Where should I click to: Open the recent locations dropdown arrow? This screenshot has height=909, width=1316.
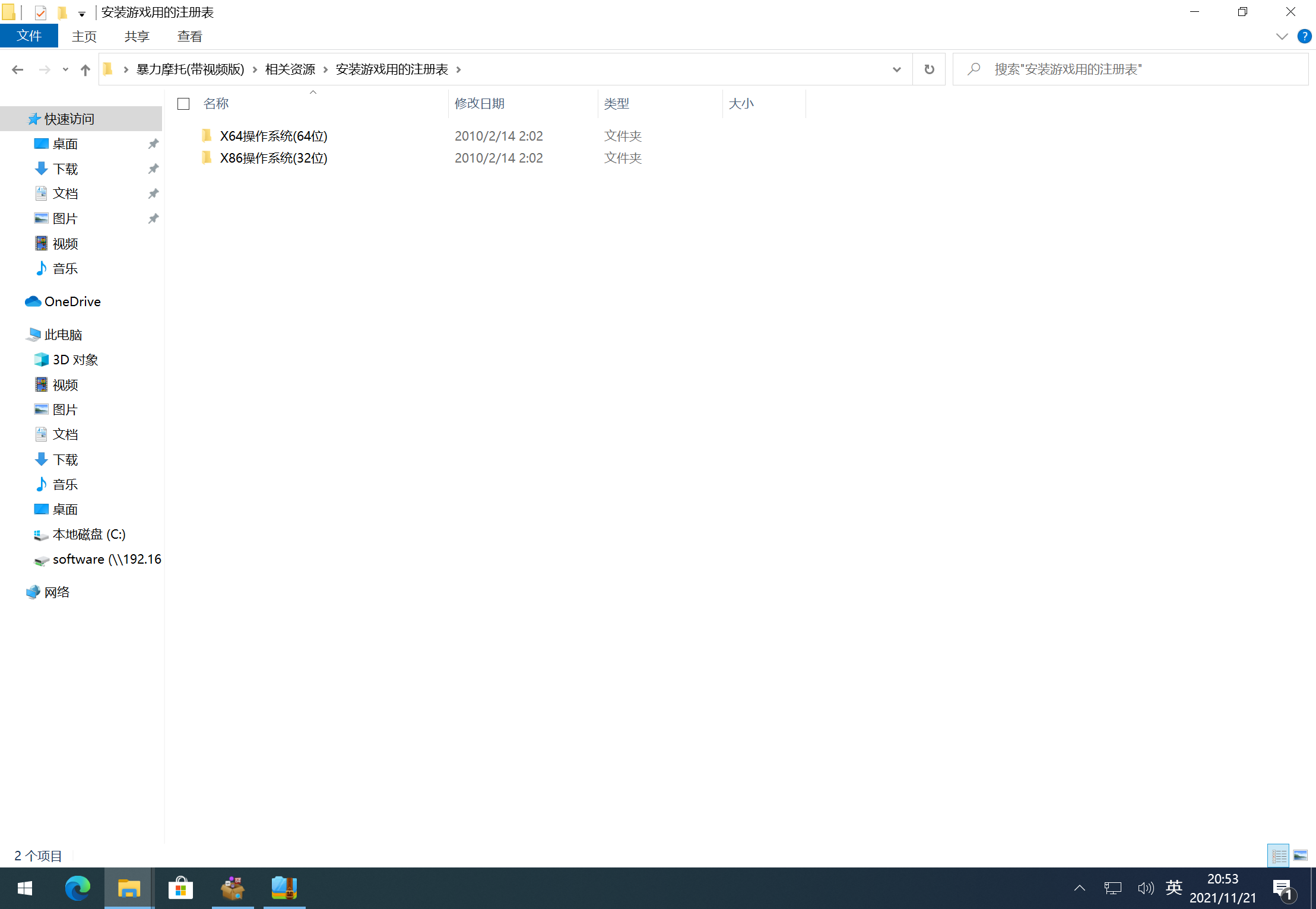[x=65, y=69]
